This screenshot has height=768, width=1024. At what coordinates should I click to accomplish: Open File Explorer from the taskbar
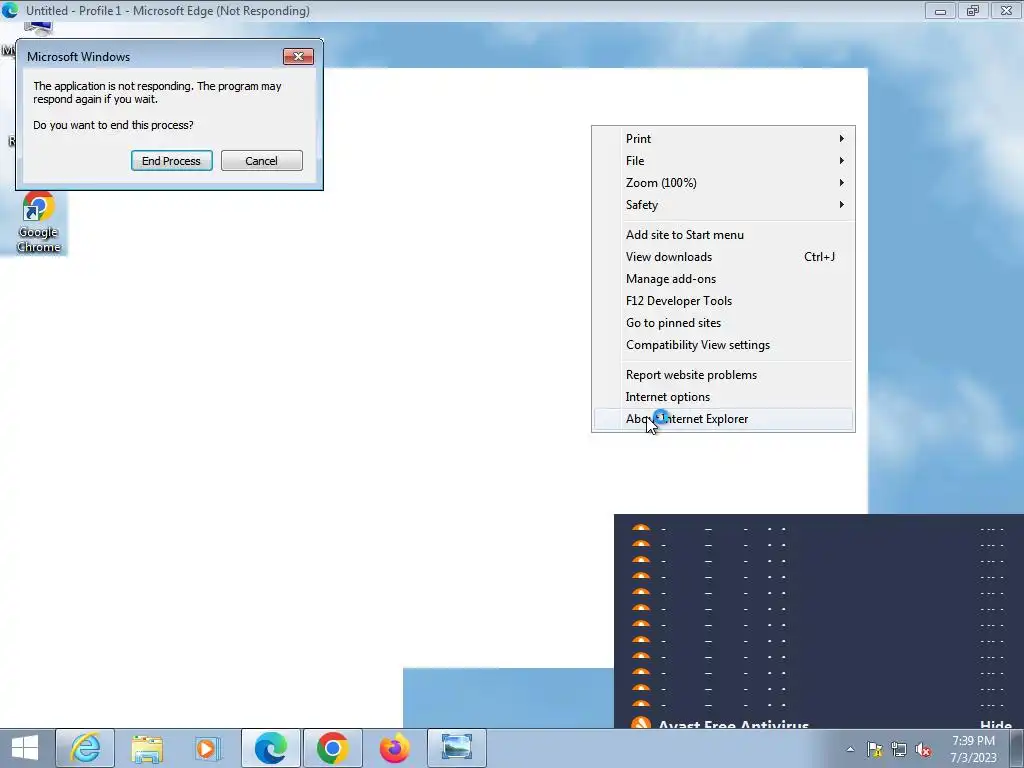pos(147,748)
